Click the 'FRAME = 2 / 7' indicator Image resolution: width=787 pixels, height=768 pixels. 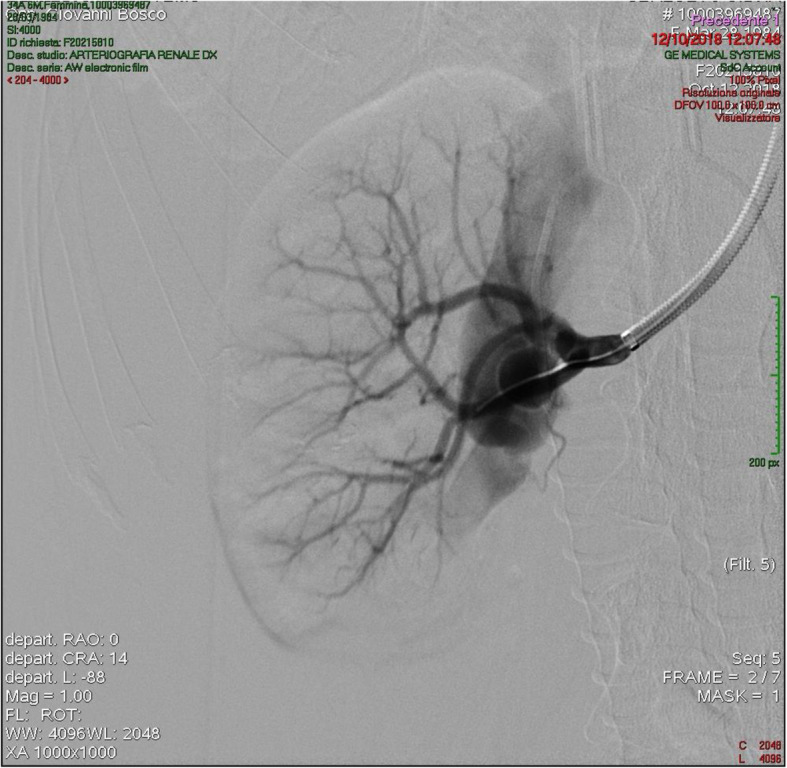click(722, 677)
